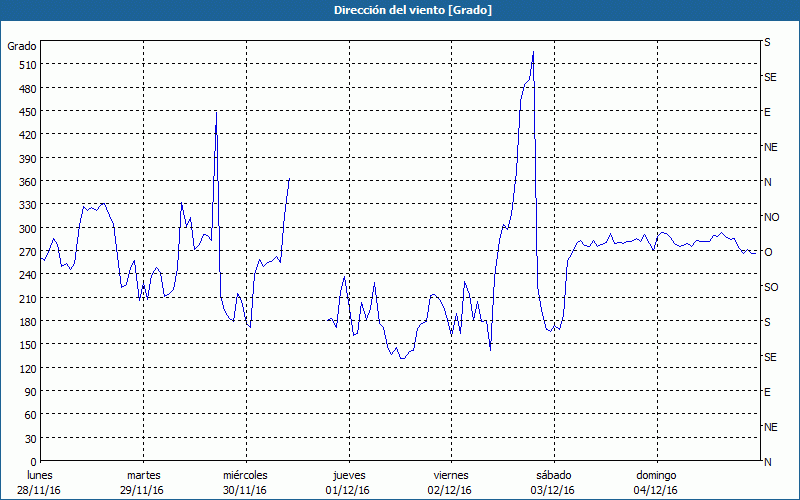Click the 90 value on the degree axis
800x500 pixels.
click(x=31, y=391)
